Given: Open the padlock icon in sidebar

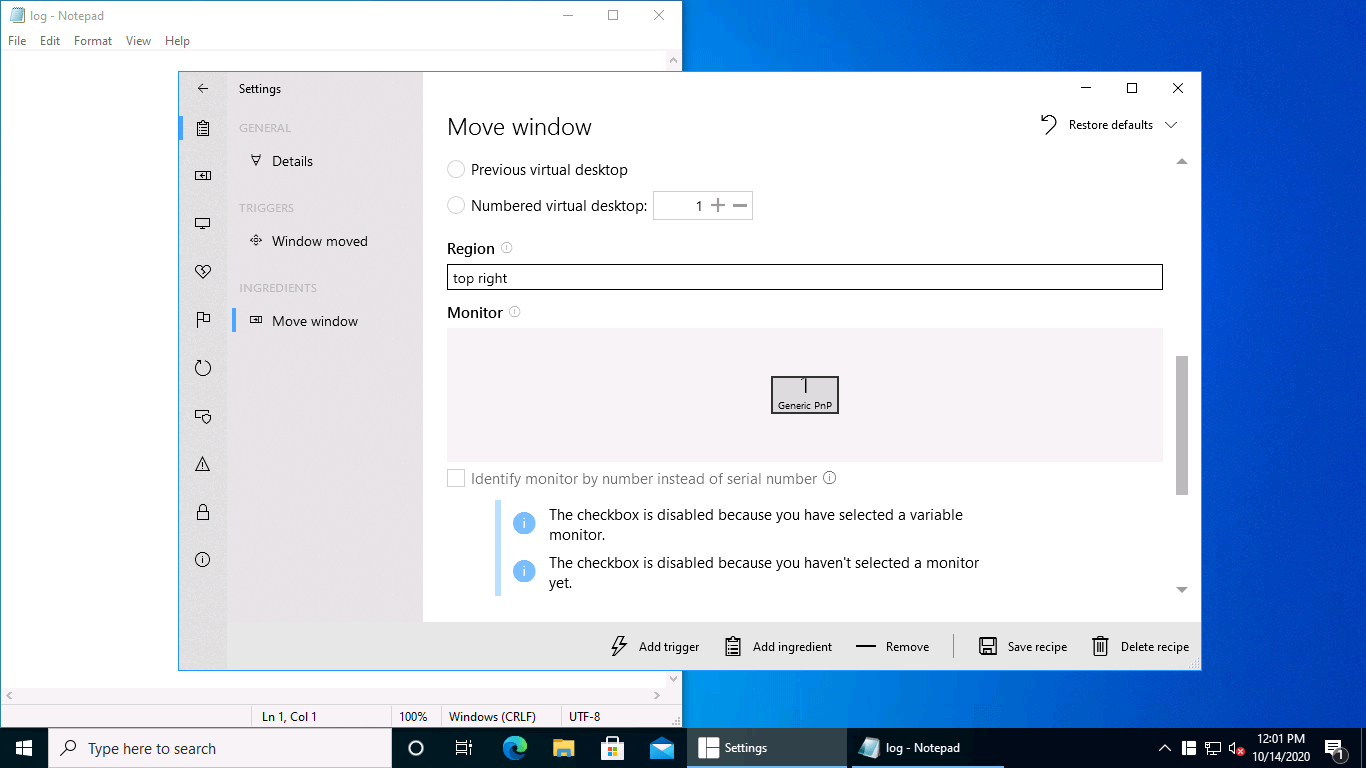Looking at the screenshot, I should 203,512.
